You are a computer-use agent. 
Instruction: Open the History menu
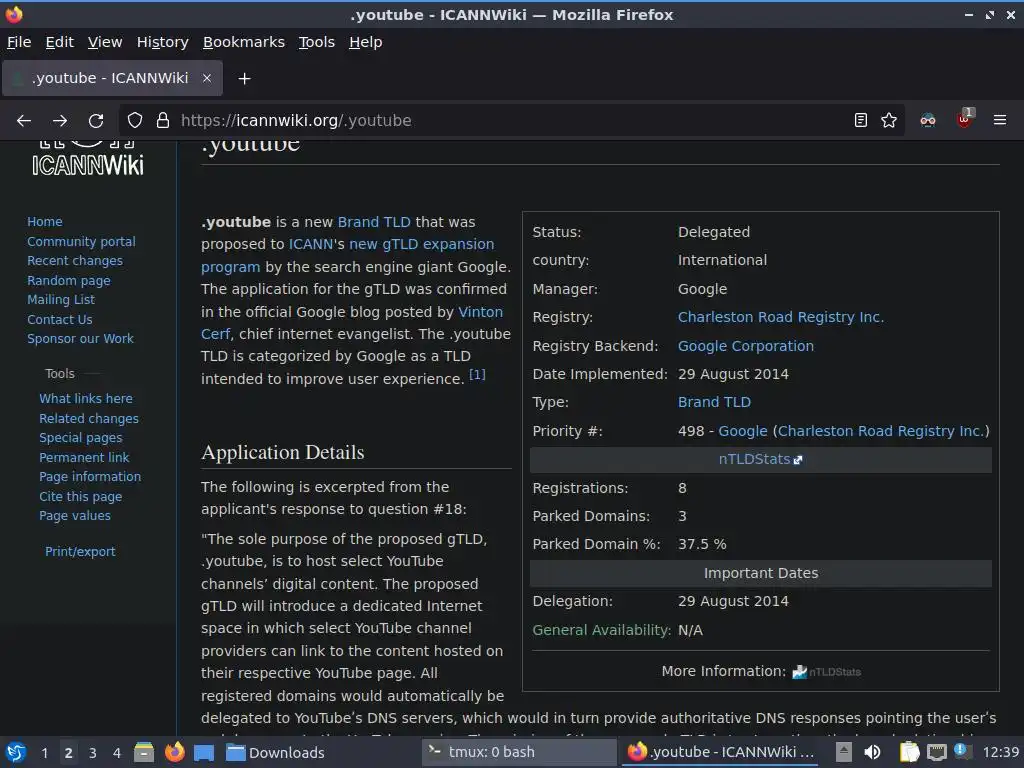[163, 42]
